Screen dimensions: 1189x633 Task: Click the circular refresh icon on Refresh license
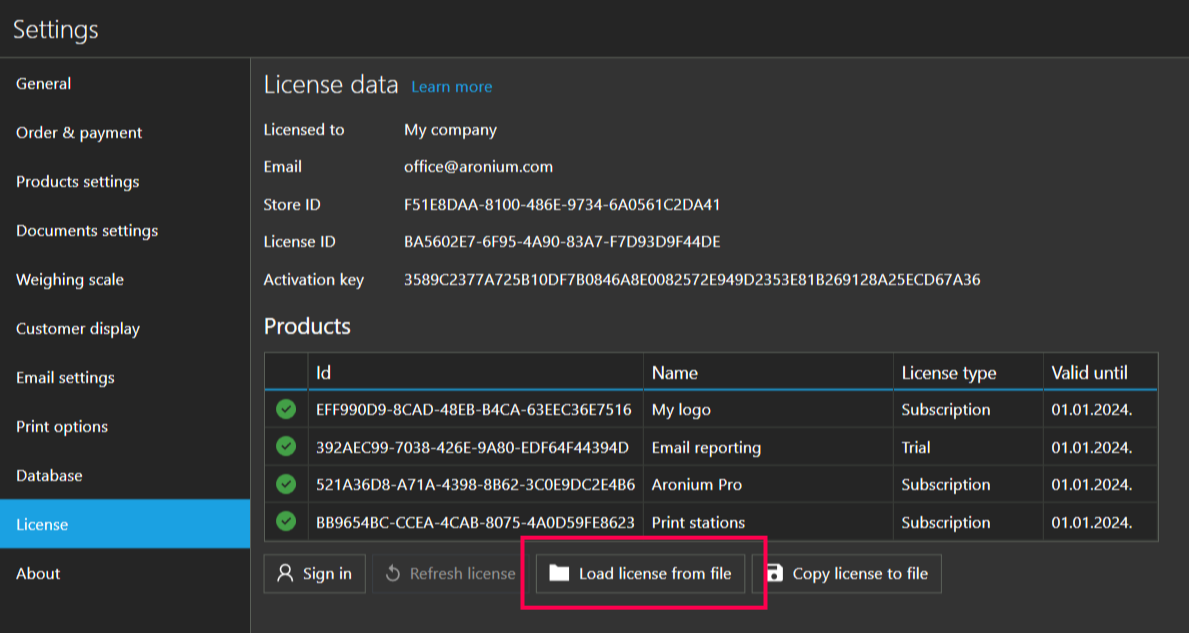(394, 573)
